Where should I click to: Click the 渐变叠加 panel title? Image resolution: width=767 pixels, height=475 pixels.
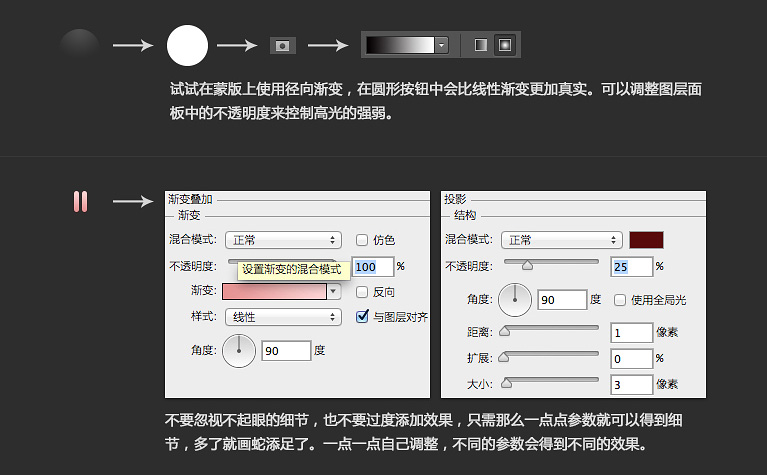pos(190,199)
